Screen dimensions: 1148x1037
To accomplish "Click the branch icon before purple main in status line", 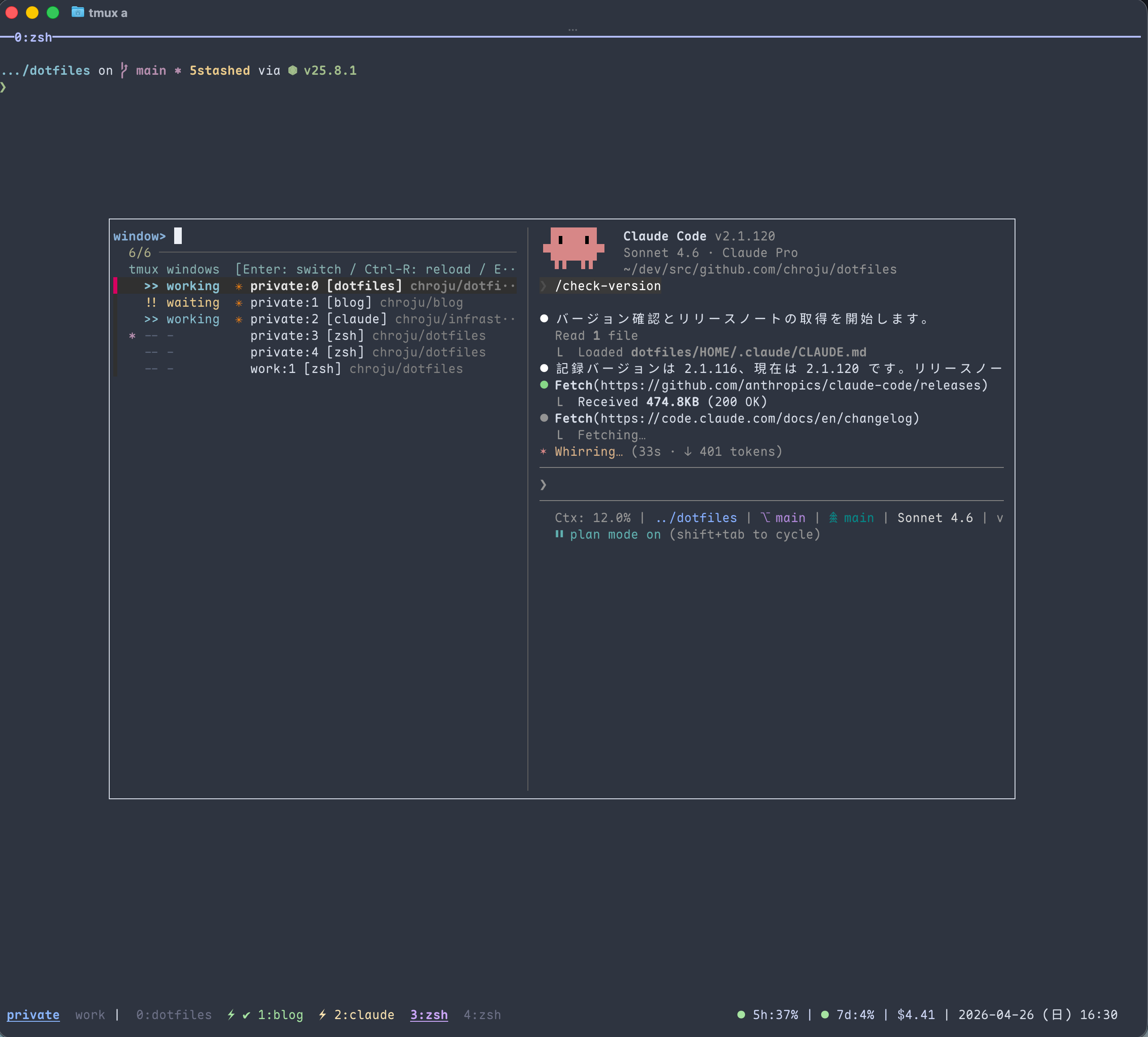I will (765, 518).
